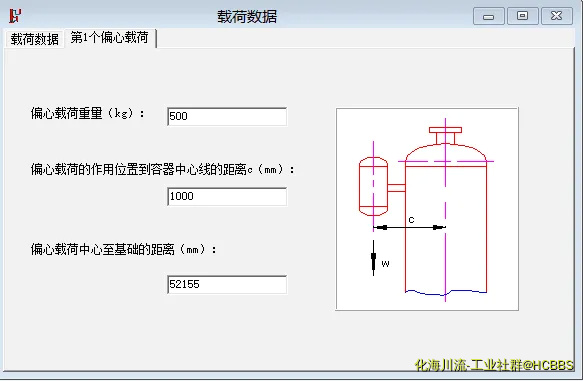Close the 载荷数据 dialog
Image resolution: width=583 pixels, height=381 pixels.
[557, 16]
